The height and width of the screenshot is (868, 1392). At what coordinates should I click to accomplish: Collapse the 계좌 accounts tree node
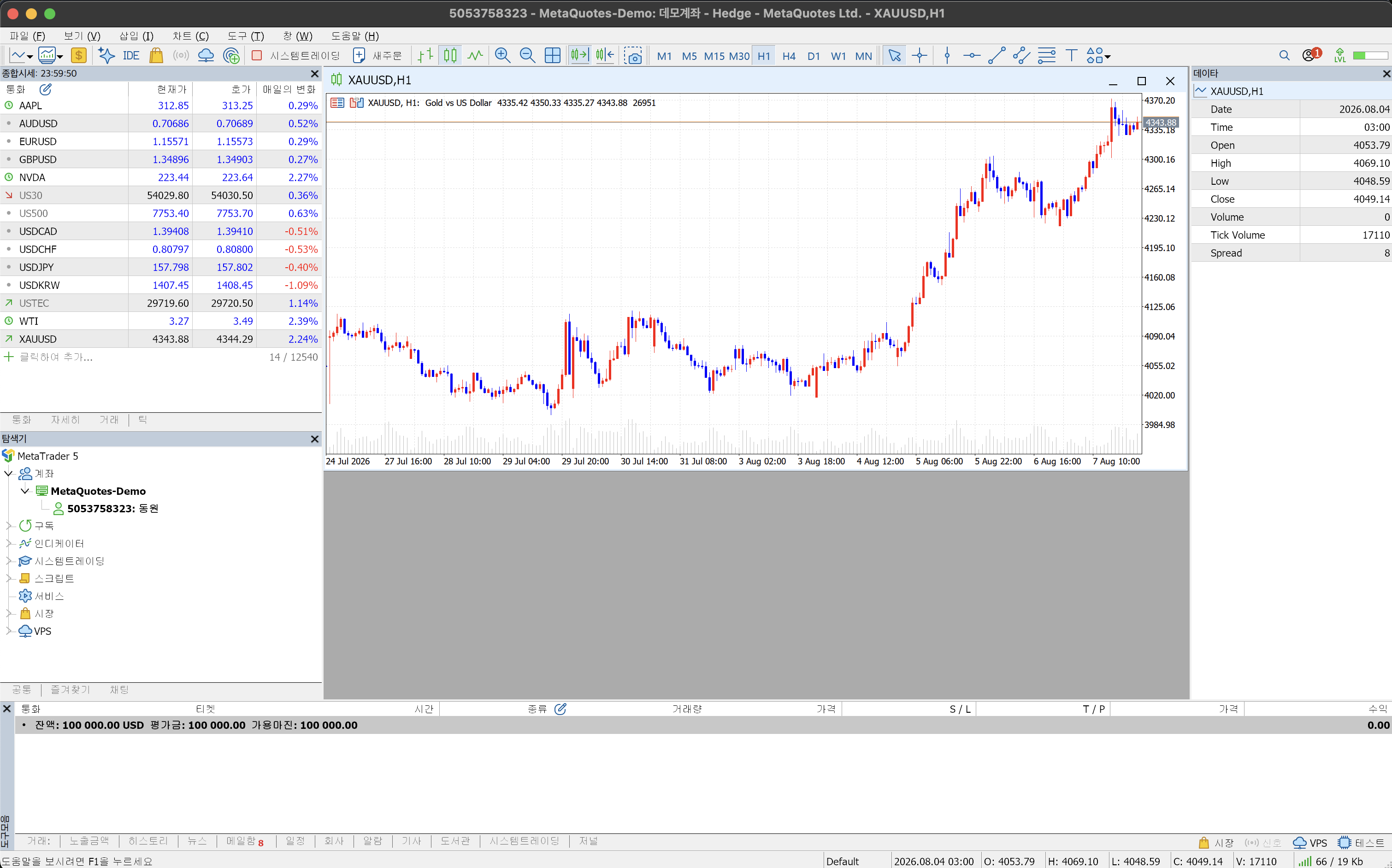pos(9,474)
